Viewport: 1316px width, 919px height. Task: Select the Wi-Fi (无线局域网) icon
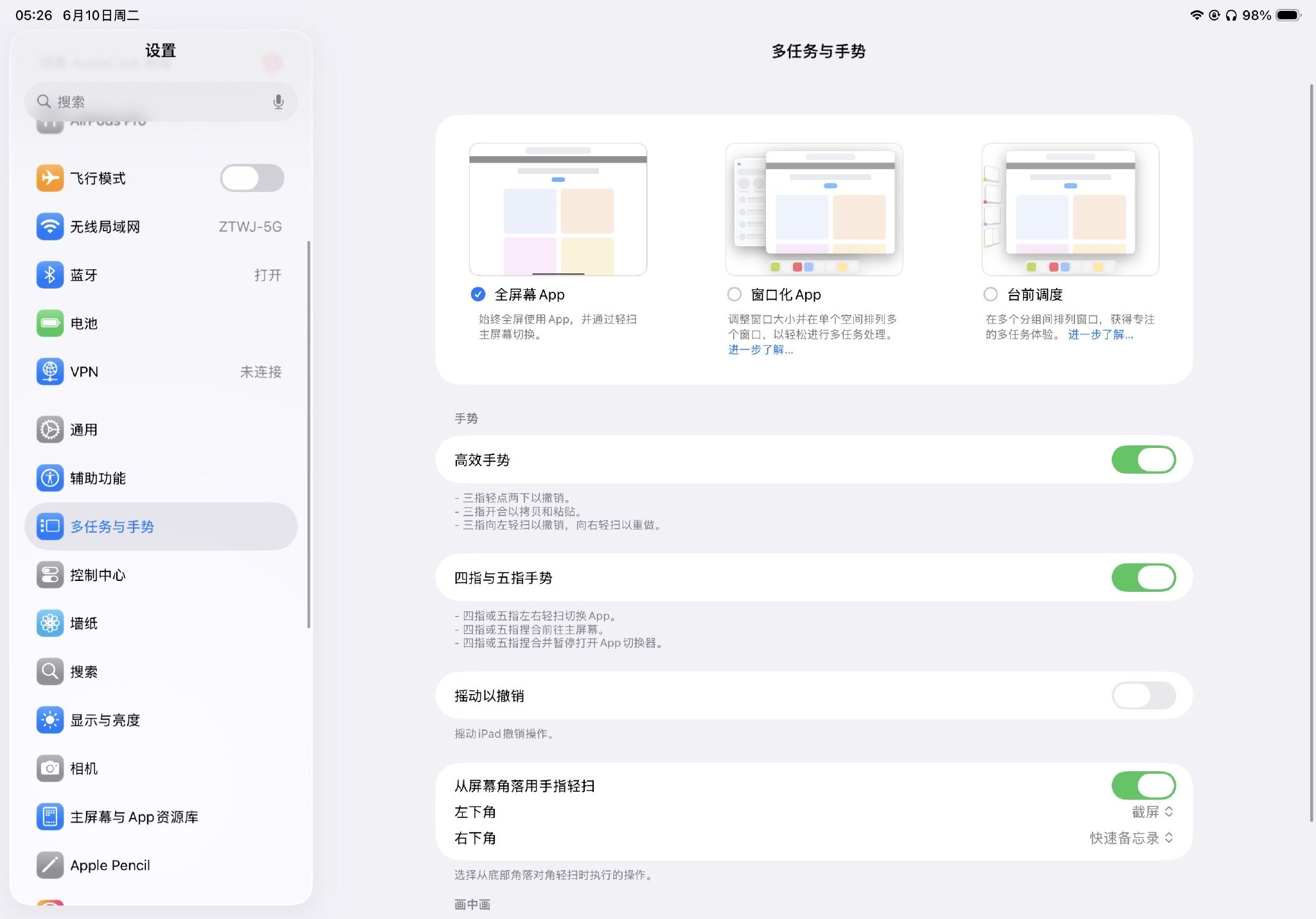click(49, 226)
